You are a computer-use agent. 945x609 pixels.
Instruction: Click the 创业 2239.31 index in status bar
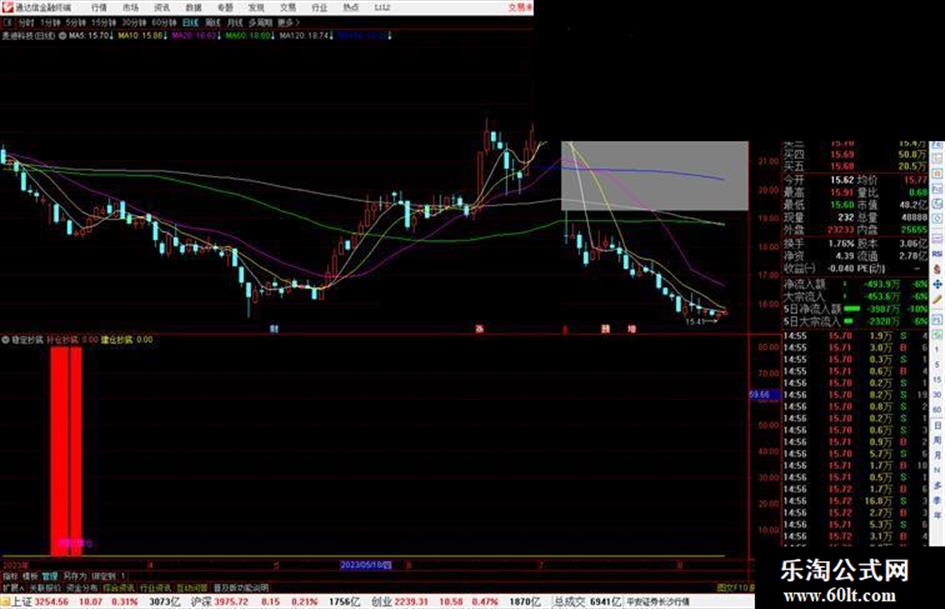click(400, 601)
